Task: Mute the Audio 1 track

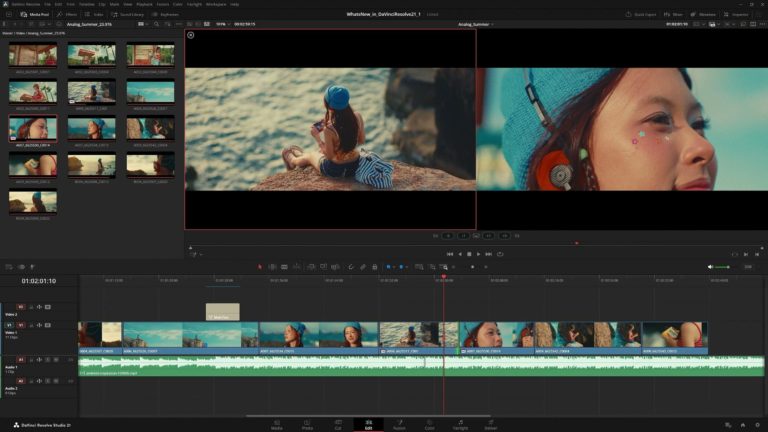Action: [x=56, y=360]
